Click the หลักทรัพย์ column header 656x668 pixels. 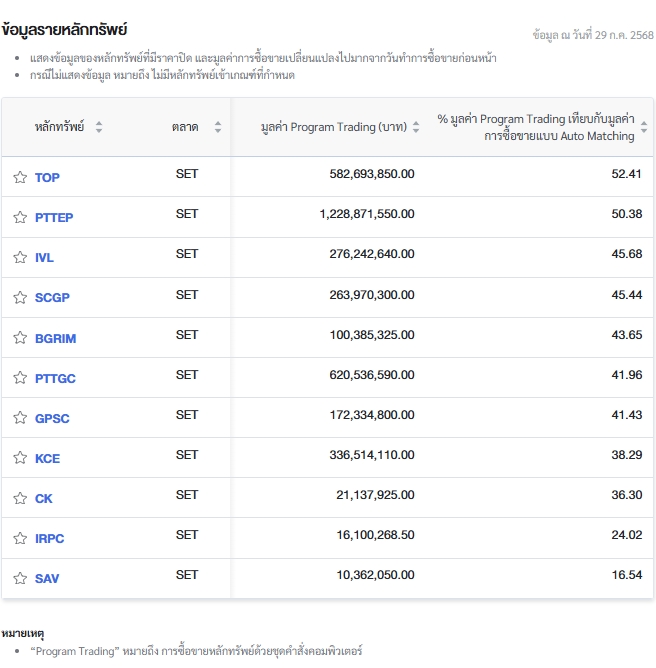click(59, 127)
